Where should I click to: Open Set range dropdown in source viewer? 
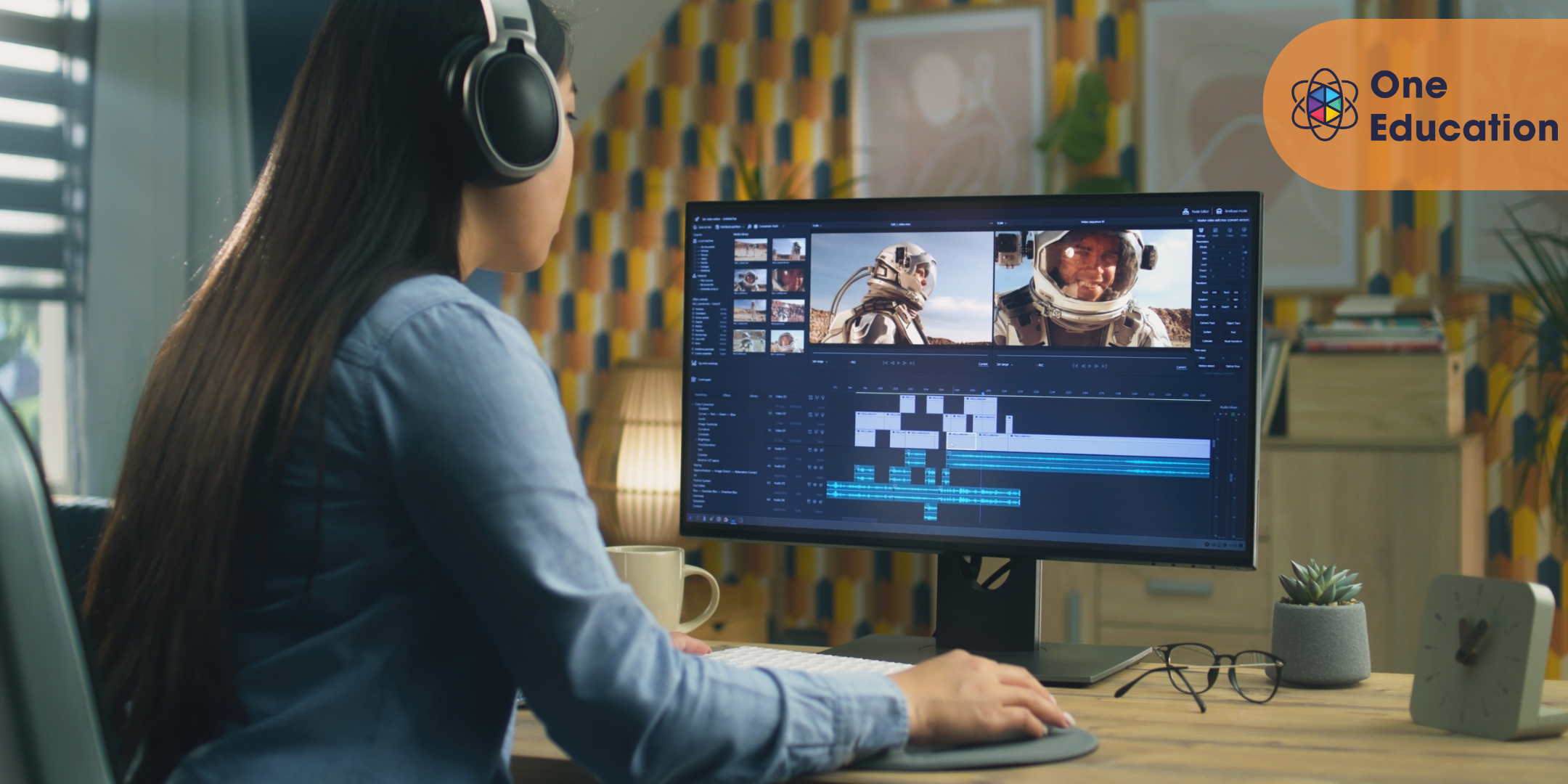click(820, 362)
